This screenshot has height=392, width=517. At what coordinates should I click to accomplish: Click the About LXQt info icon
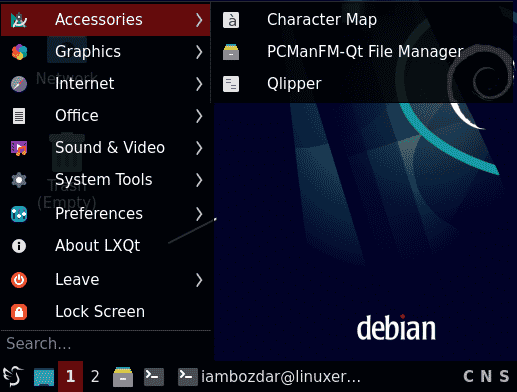tap(19, 246)
